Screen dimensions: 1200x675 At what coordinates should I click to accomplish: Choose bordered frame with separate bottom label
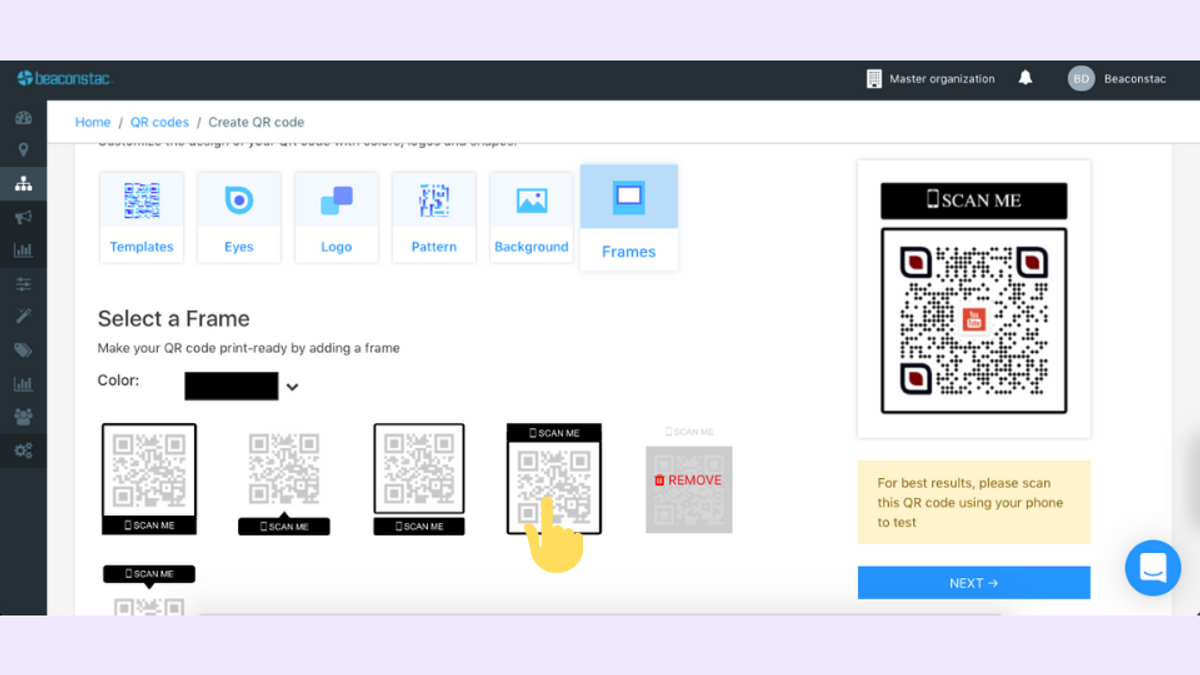[x=419, y=479]
